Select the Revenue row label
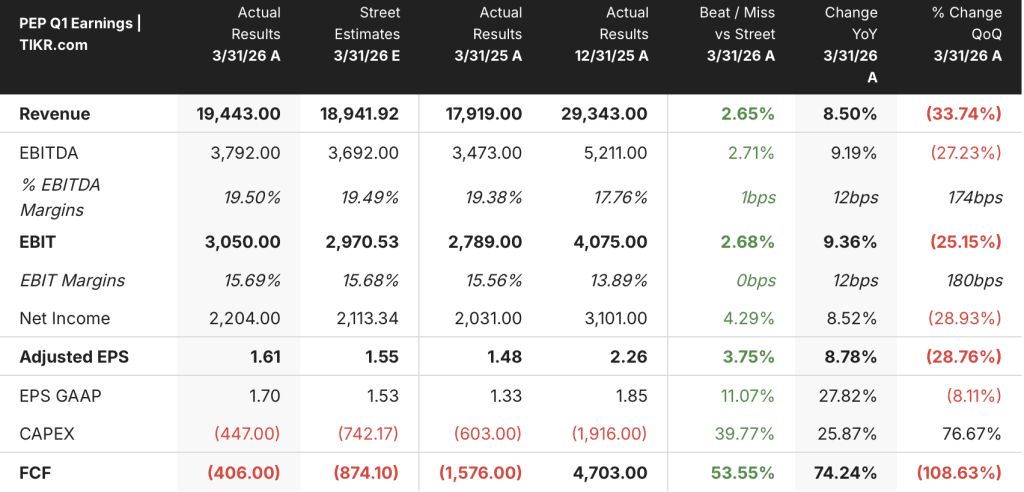 [x=55, y=114]
